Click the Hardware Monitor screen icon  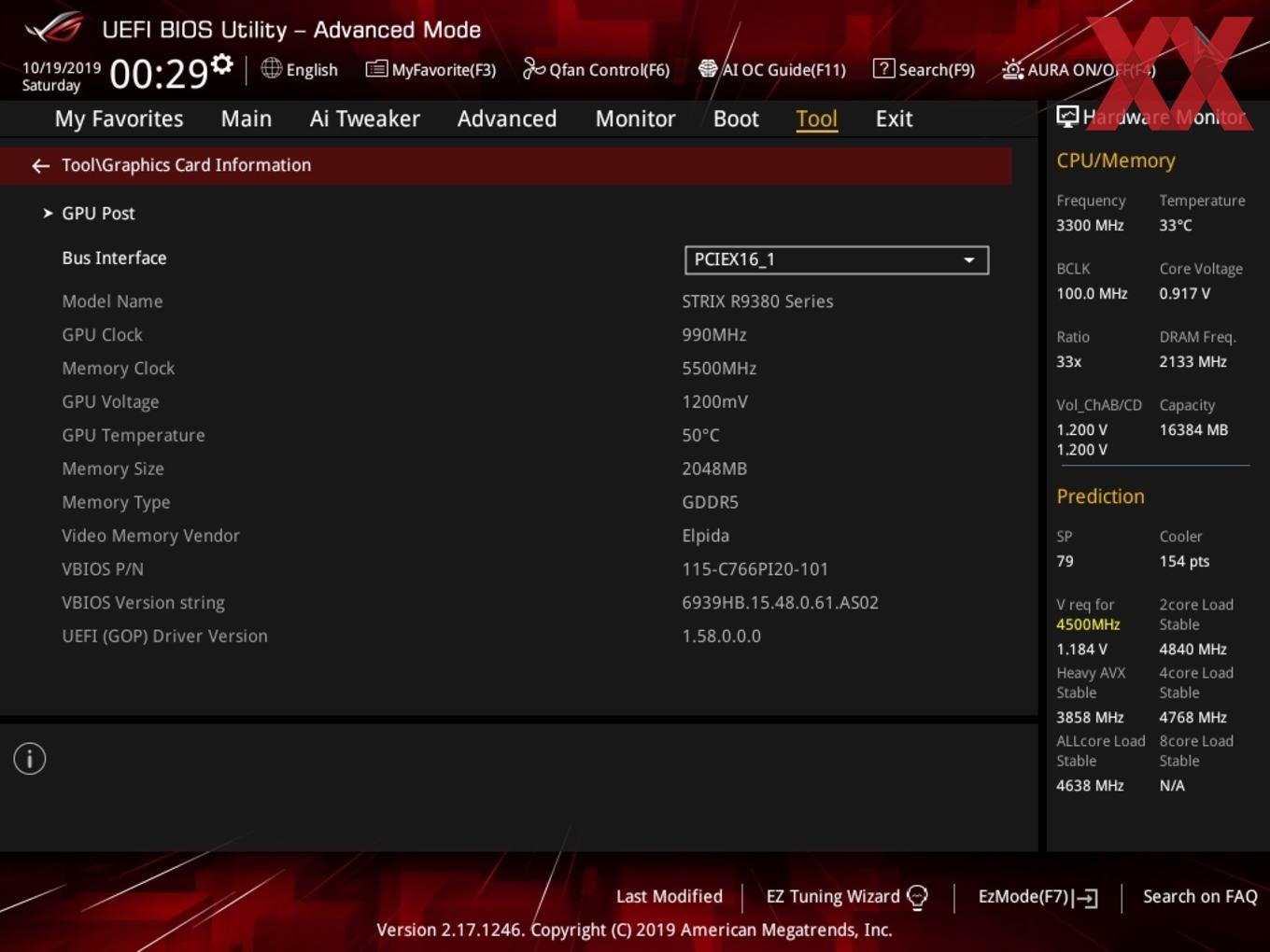point(1067,117)
